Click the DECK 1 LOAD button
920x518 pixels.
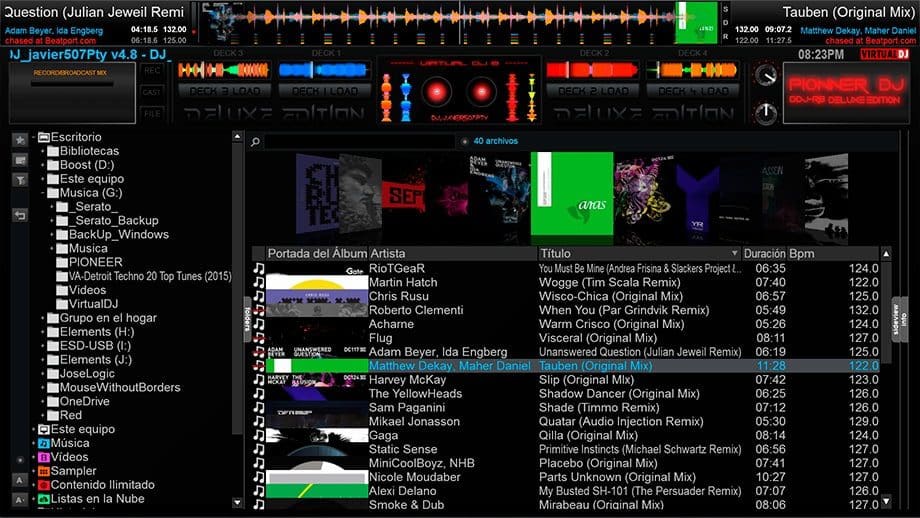coord(324,92)
